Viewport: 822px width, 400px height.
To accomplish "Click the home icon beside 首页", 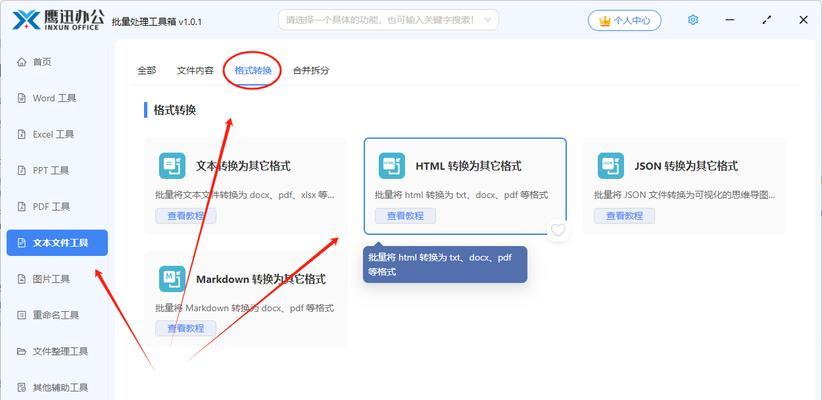I will tap(21, 62).
